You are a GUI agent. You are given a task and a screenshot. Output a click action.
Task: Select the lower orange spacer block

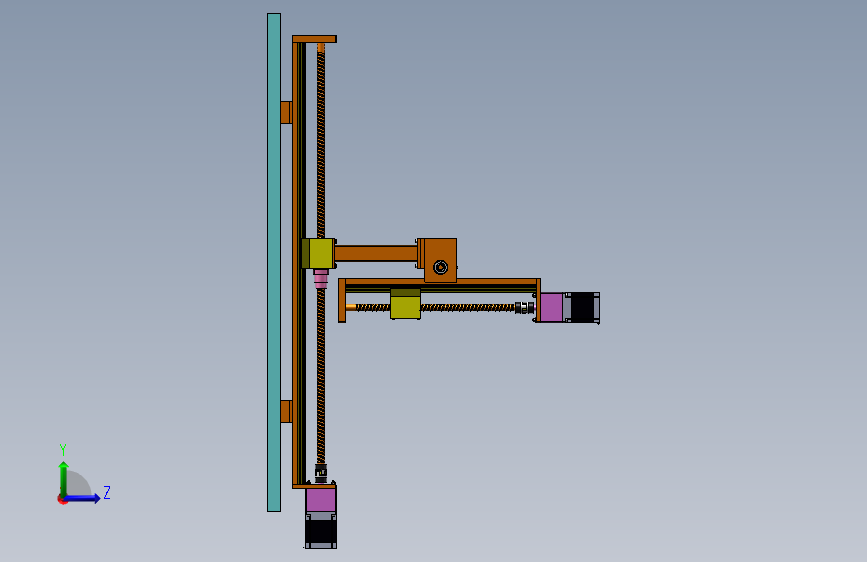[286, 412]
